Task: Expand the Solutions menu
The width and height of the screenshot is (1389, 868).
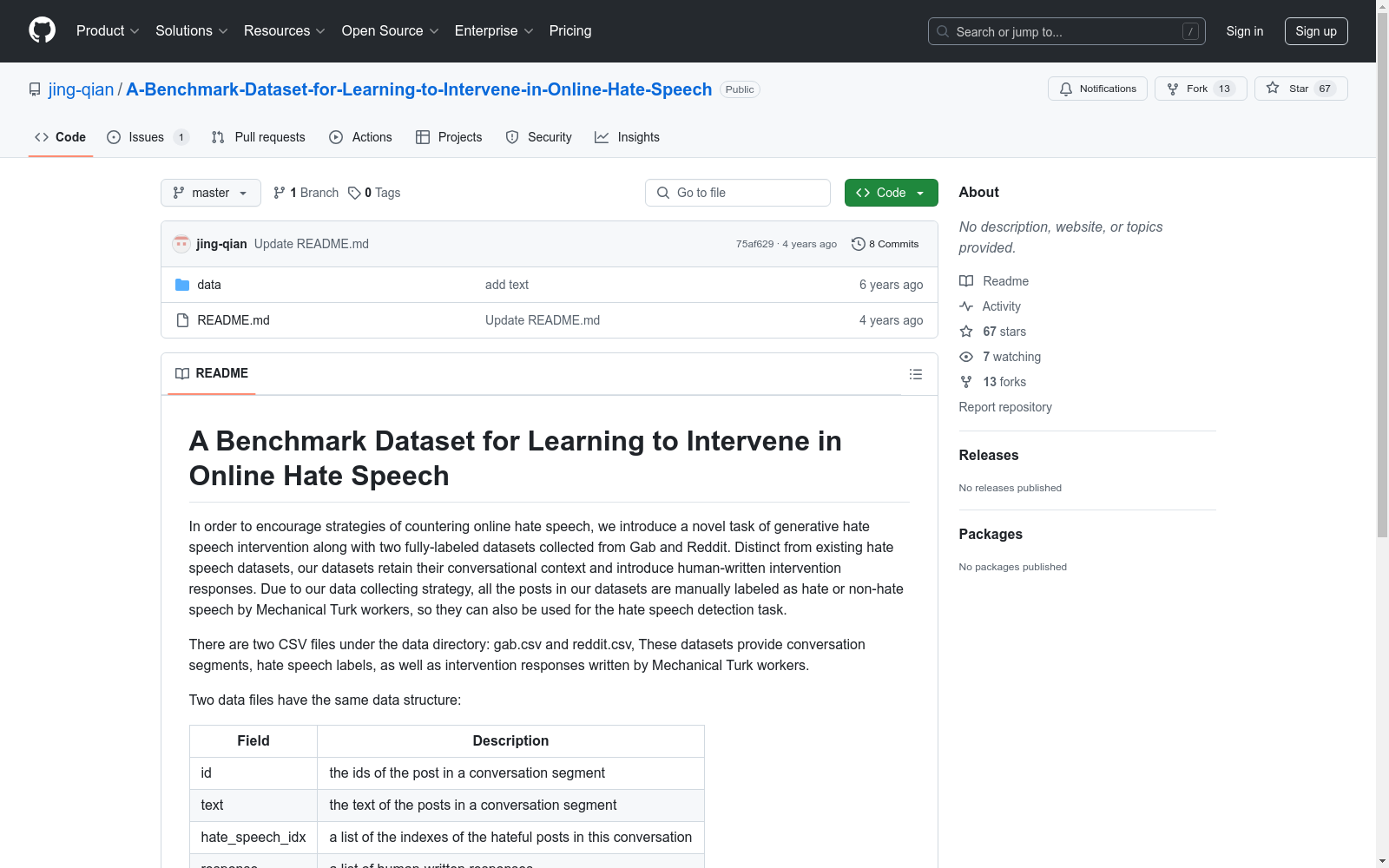Action: tap(191, 31)
